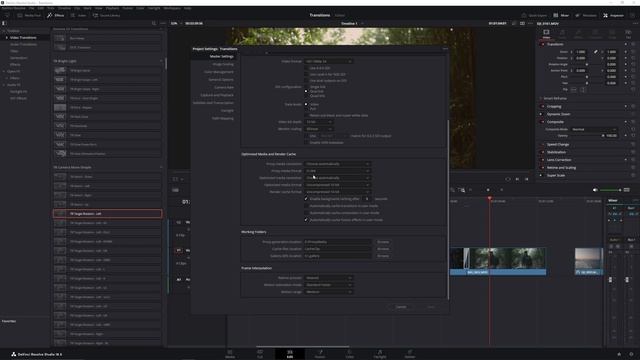Open Path Mapping settings section
The image size is (640, 360).
point(222,118)
